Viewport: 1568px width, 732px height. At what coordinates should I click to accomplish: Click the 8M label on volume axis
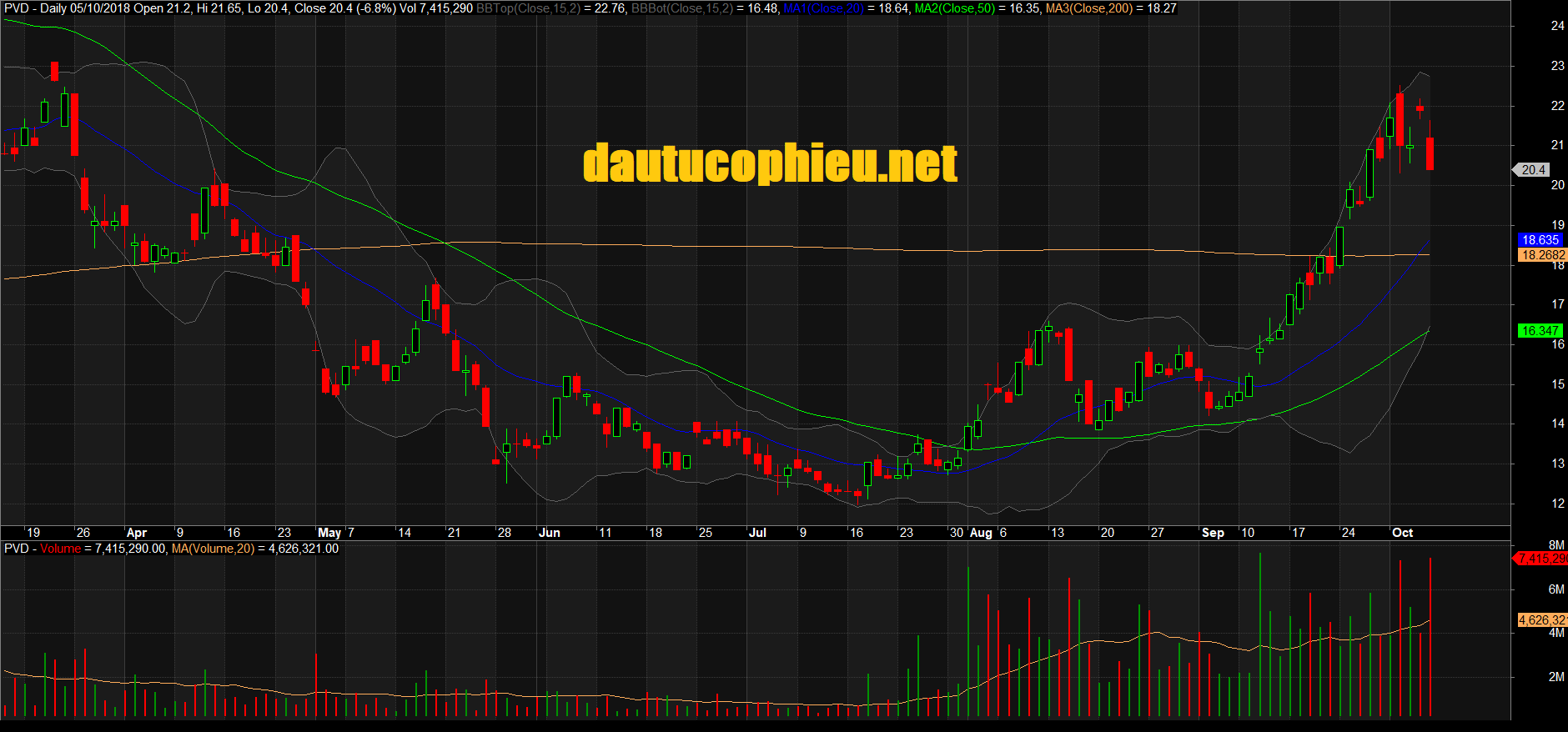[x=1555, y=545]
